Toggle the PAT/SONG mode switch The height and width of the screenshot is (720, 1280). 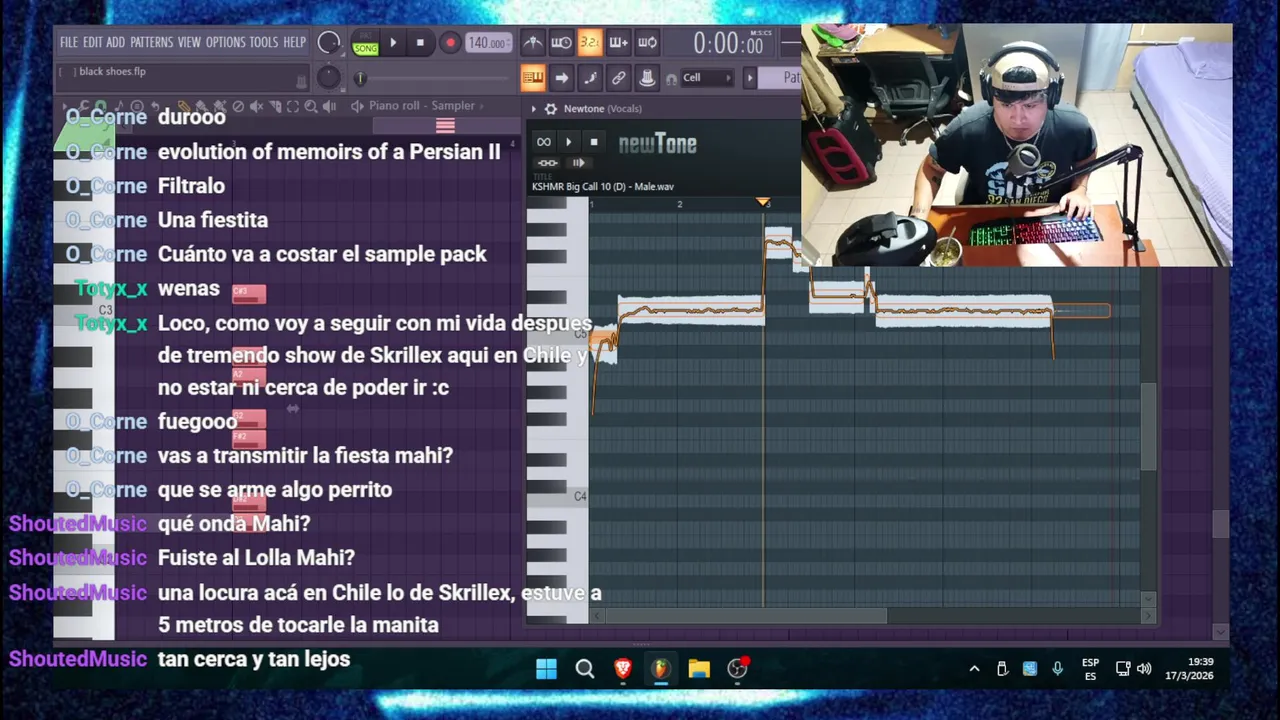366,44
